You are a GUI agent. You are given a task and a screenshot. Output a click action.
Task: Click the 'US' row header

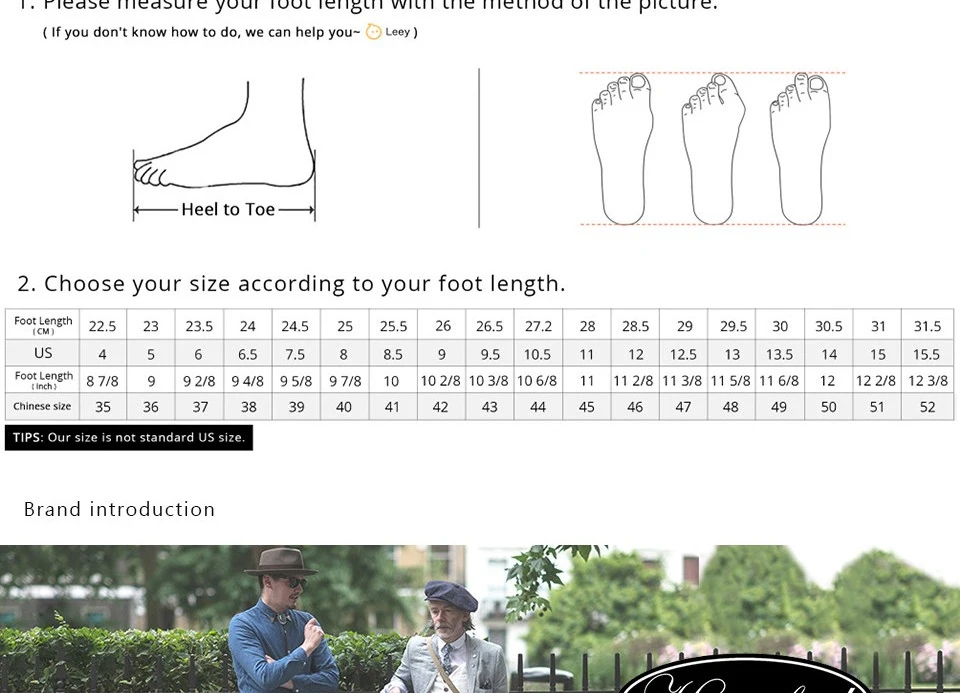point(42,353)
